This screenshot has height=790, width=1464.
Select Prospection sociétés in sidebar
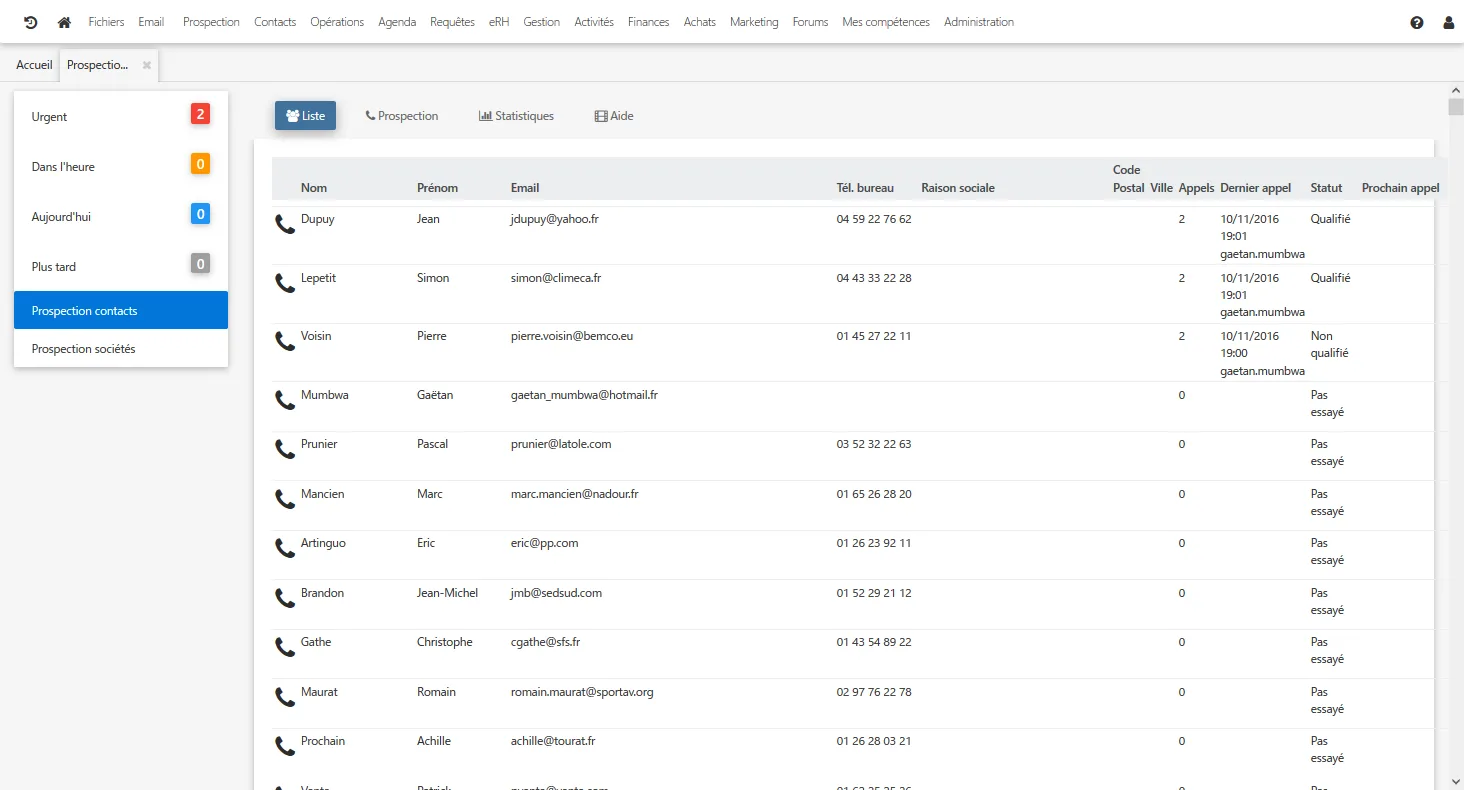[x=121, y=349]
